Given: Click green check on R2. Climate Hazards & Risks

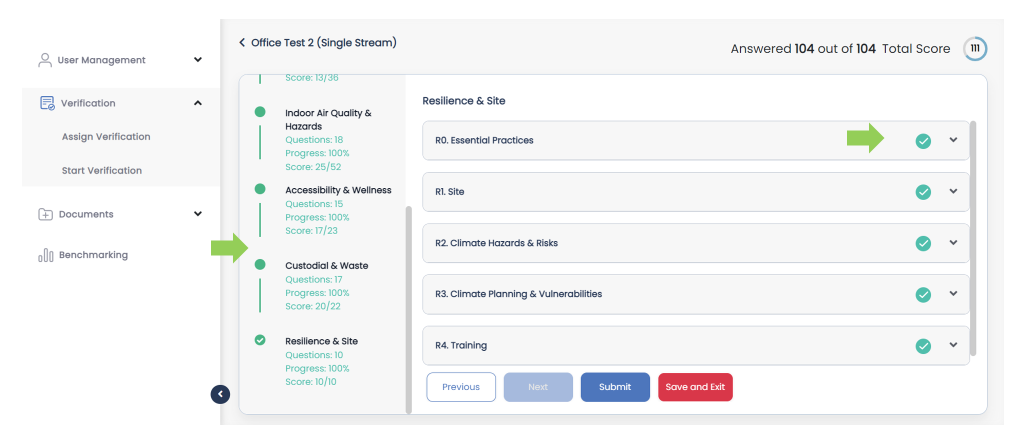Looking at the screenshot, I should tap(923, 243).
